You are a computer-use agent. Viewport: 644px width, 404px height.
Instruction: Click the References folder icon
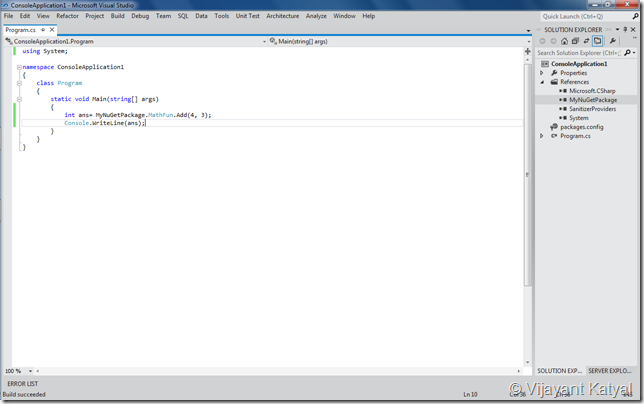[554, 82]
